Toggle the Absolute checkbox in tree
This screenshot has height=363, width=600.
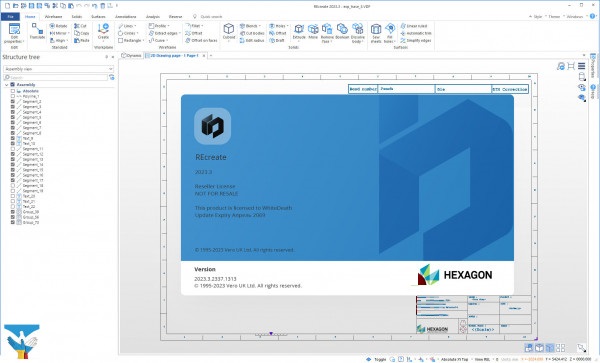click(13, 91)
